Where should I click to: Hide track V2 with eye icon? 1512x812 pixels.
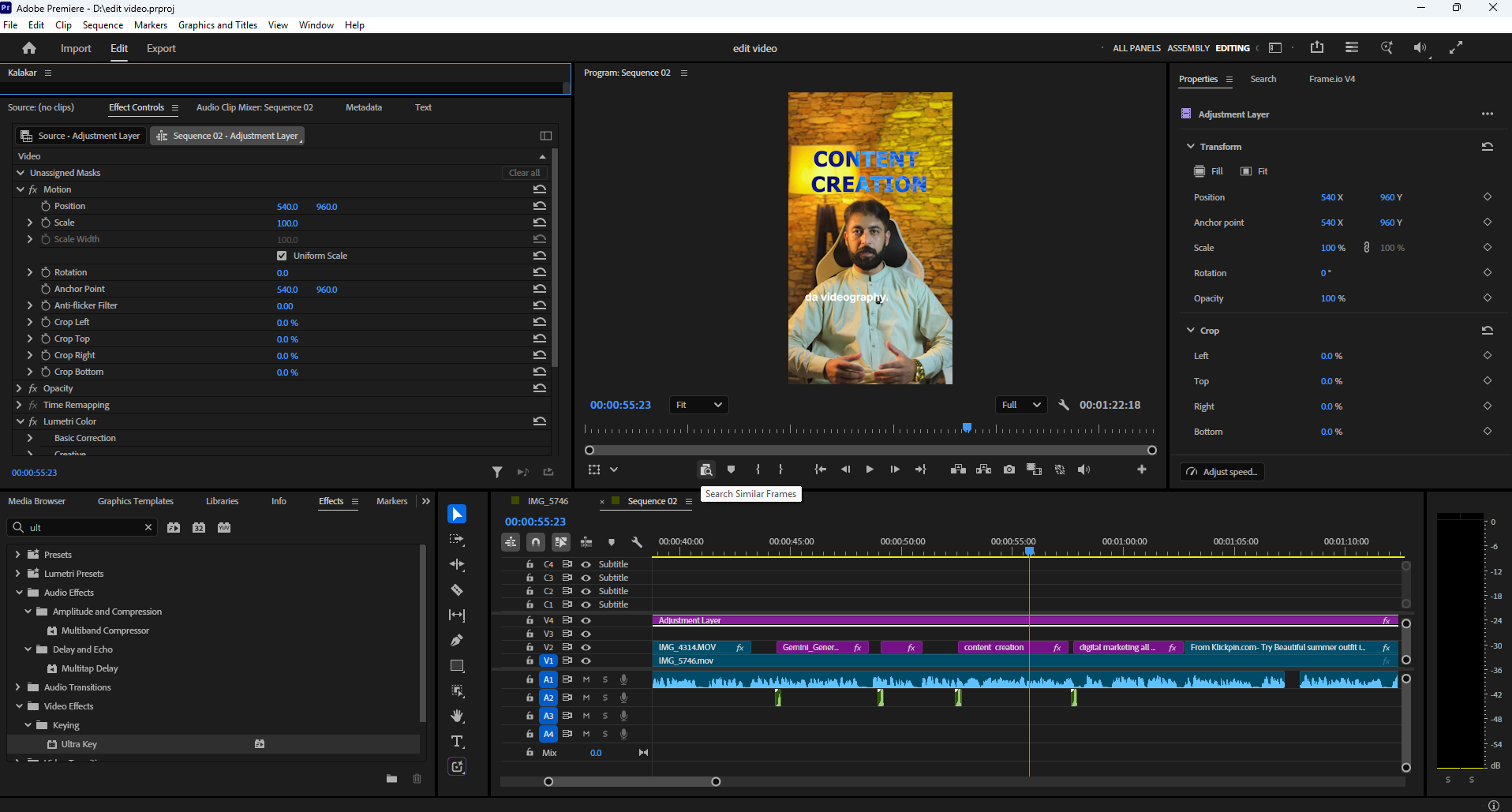pyautogui.click(x=586, y=647)
